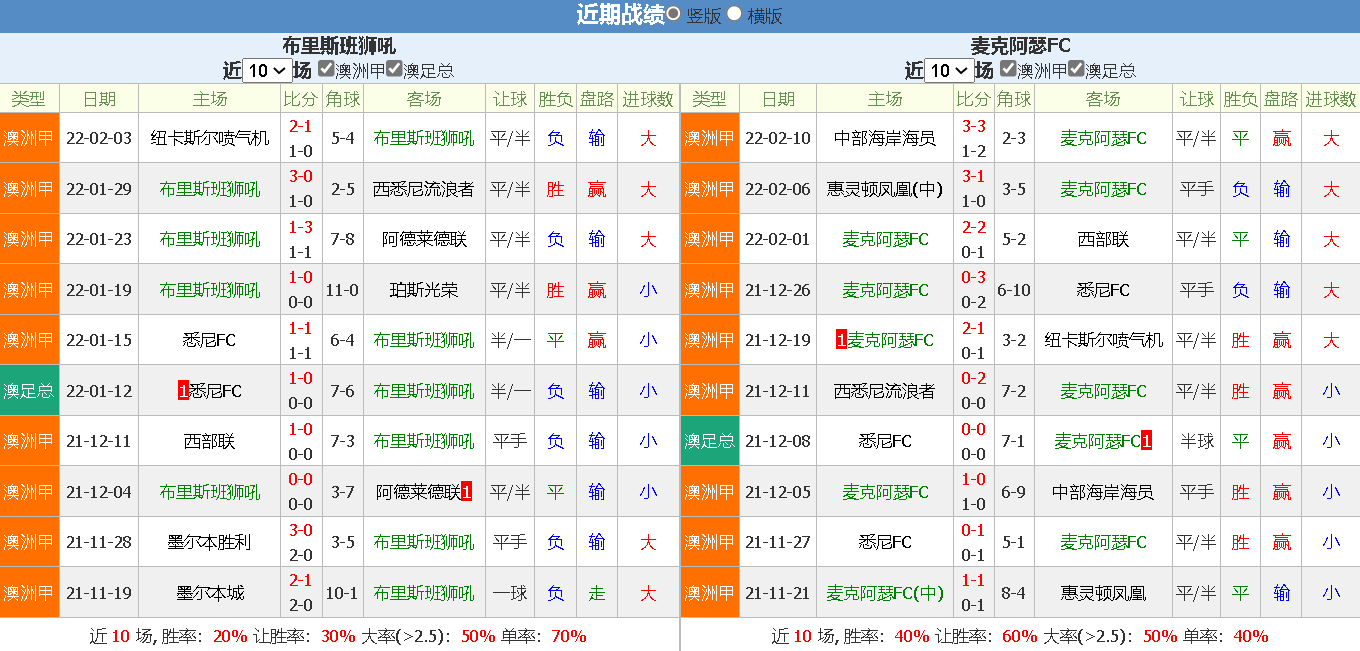Click 纽卡斯尔喷气机 home team on 22-02-03
The image size is (1360, 651).
[x=210, y=138]
